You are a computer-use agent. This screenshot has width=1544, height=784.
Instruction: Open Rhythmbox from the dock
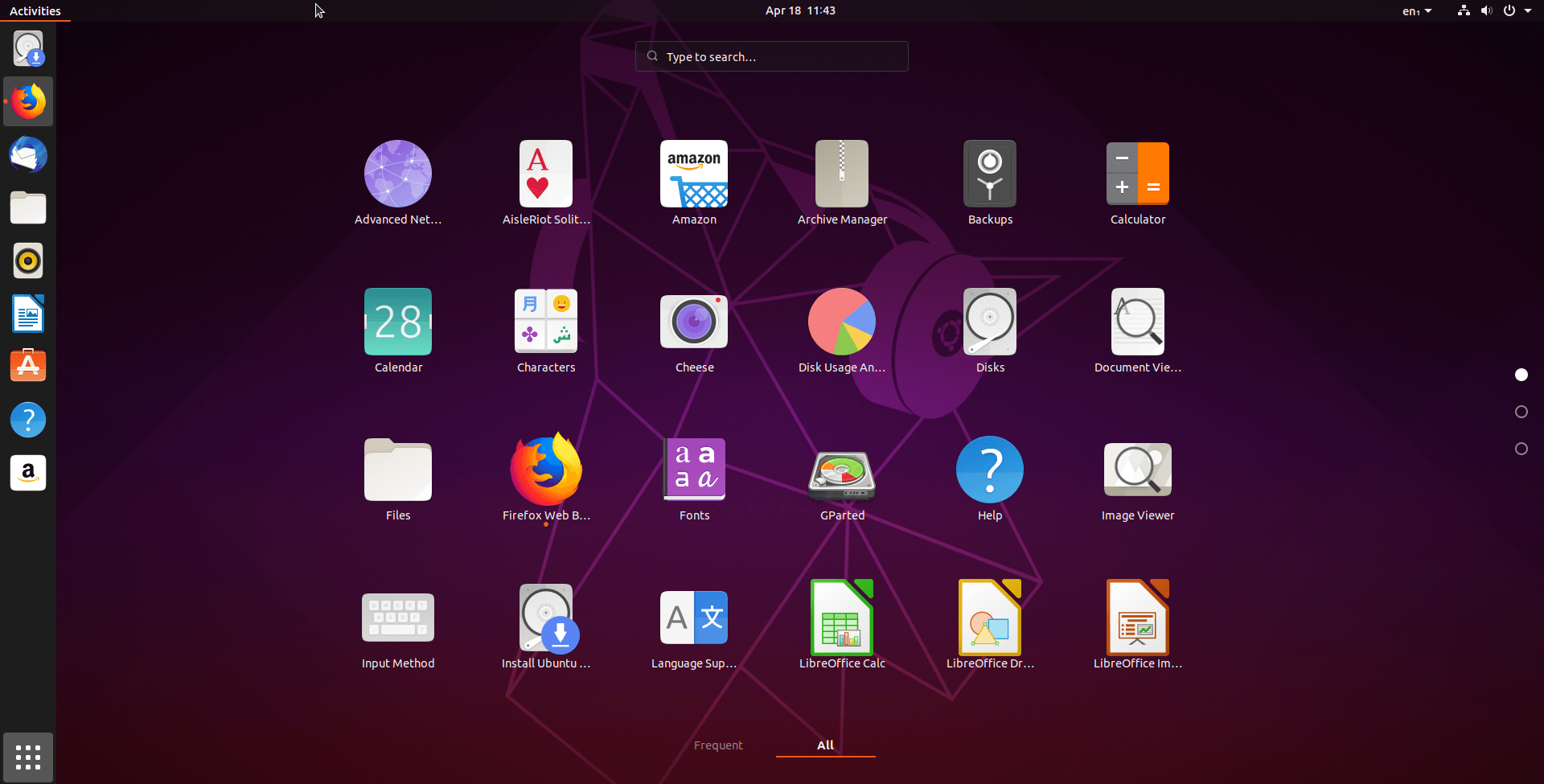[28, 261]
